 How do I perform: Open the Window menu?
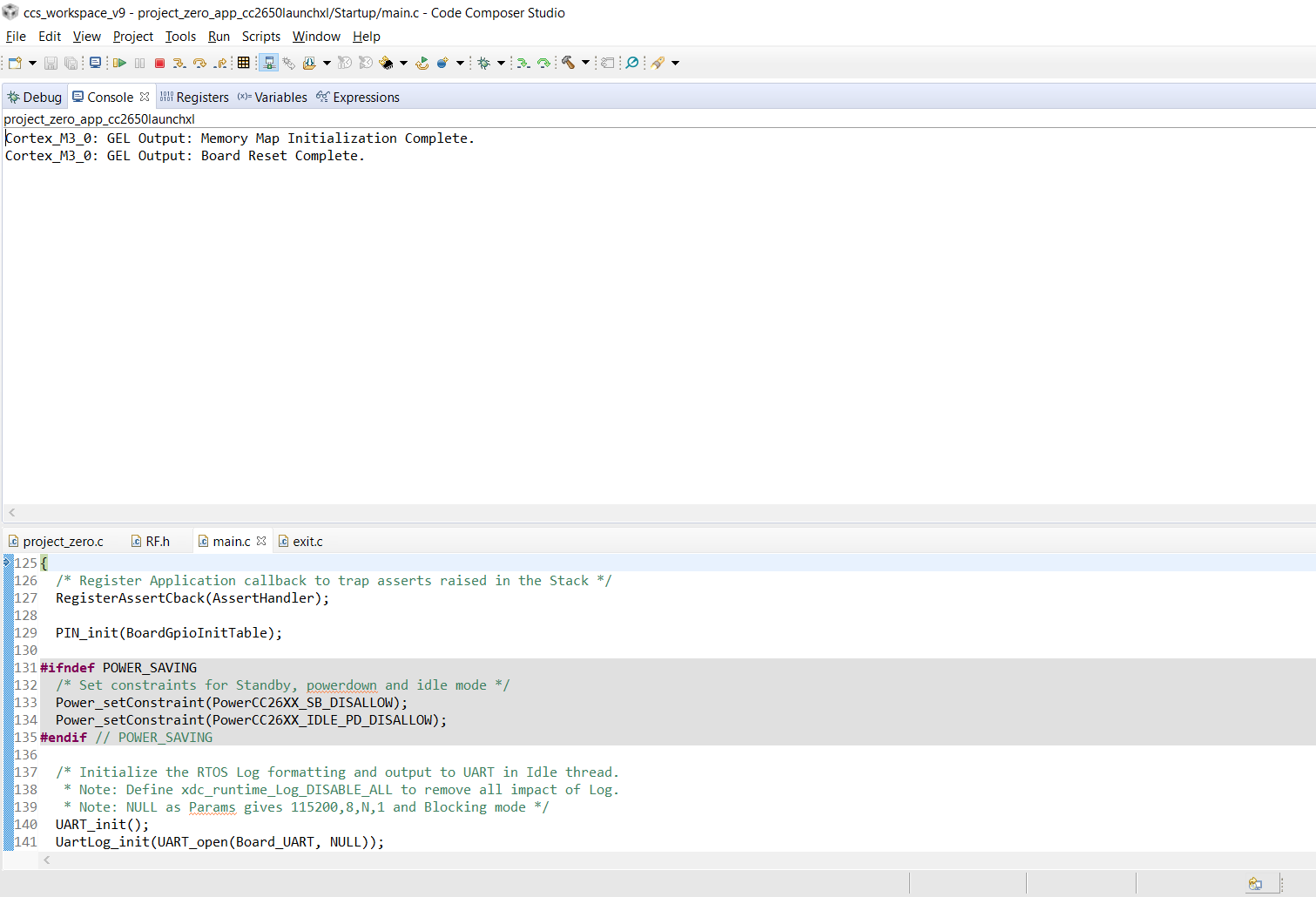[316, 37]
